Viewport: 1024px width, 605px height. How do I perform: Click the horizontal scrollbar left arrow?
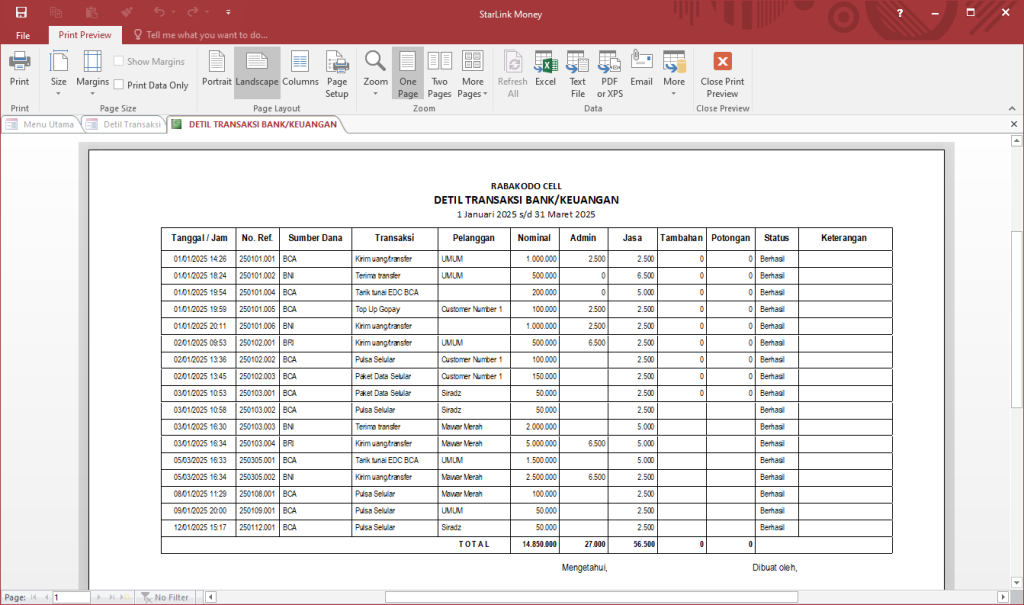pos(210,597)
